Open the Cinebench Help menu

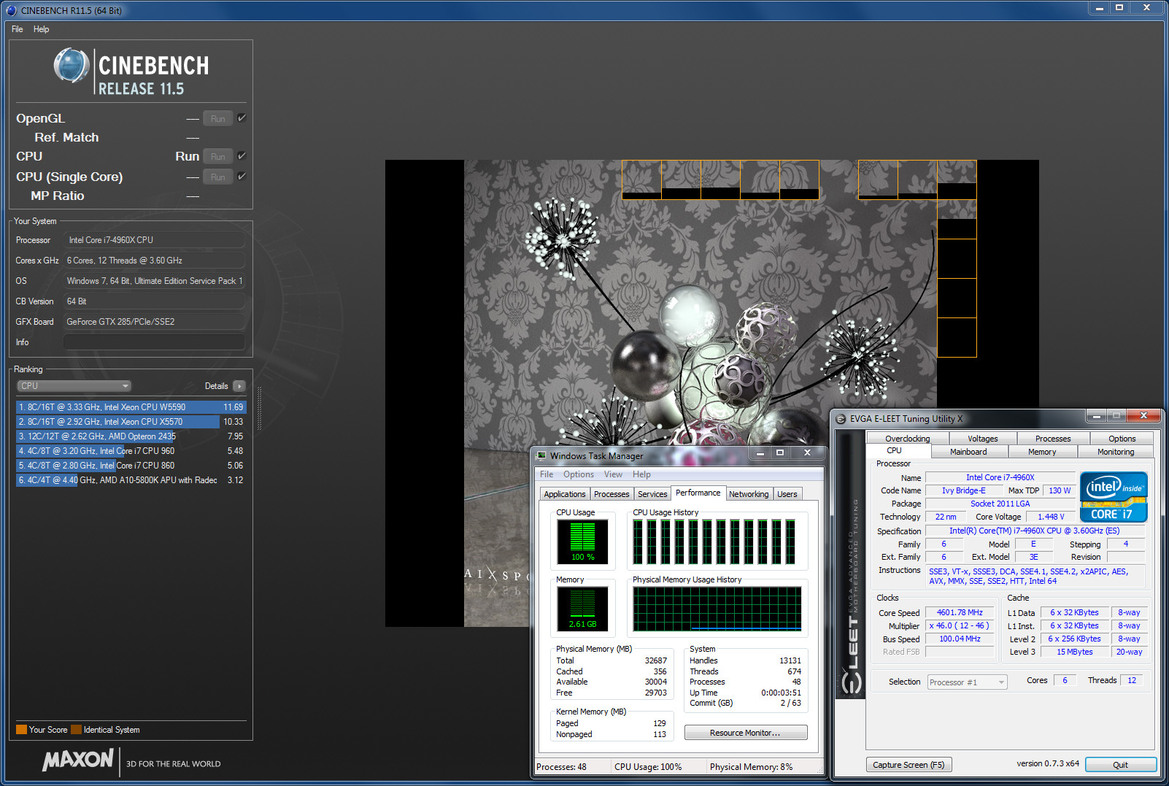click(41, 29)
